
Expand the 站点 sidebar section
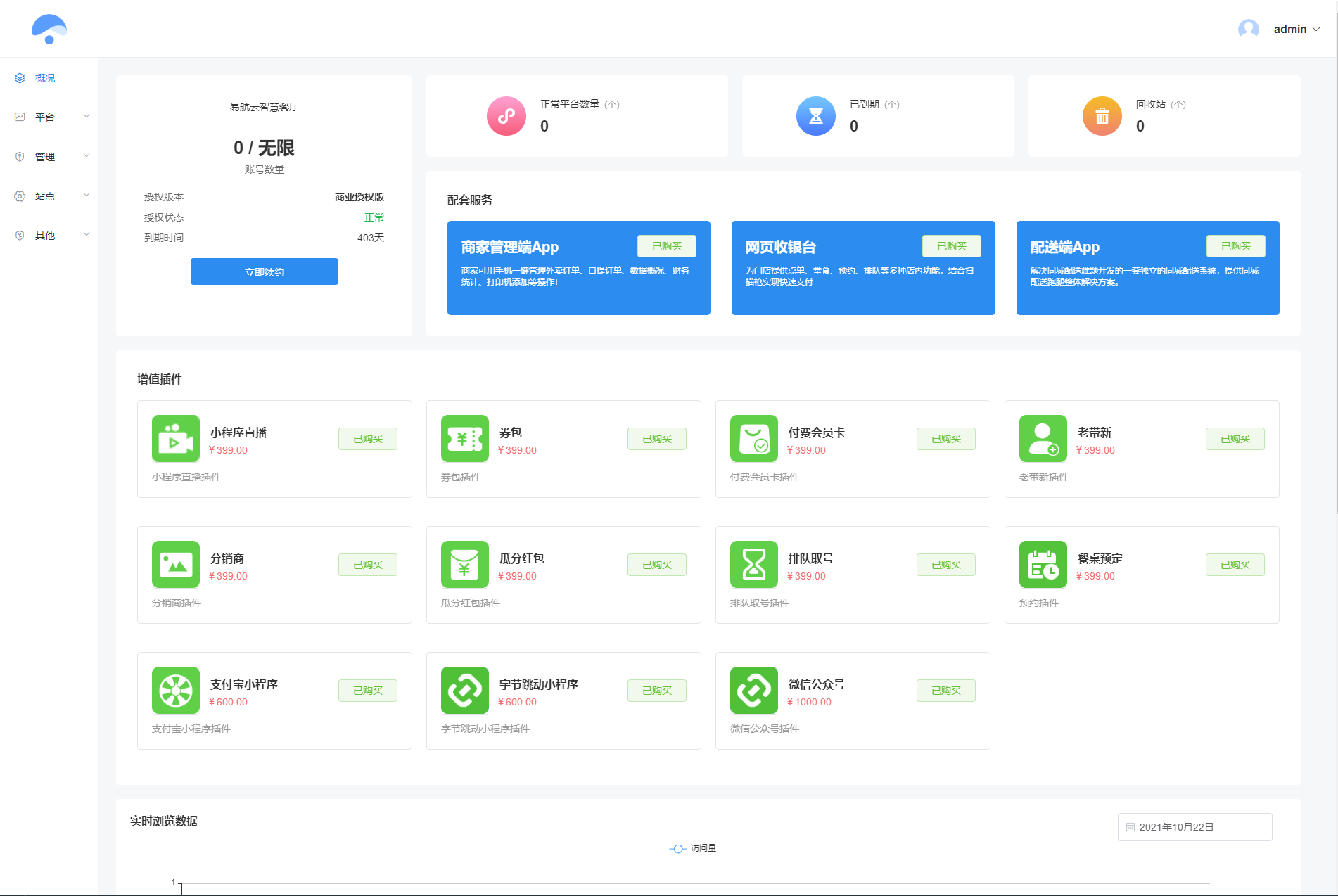tap(44, 196)
